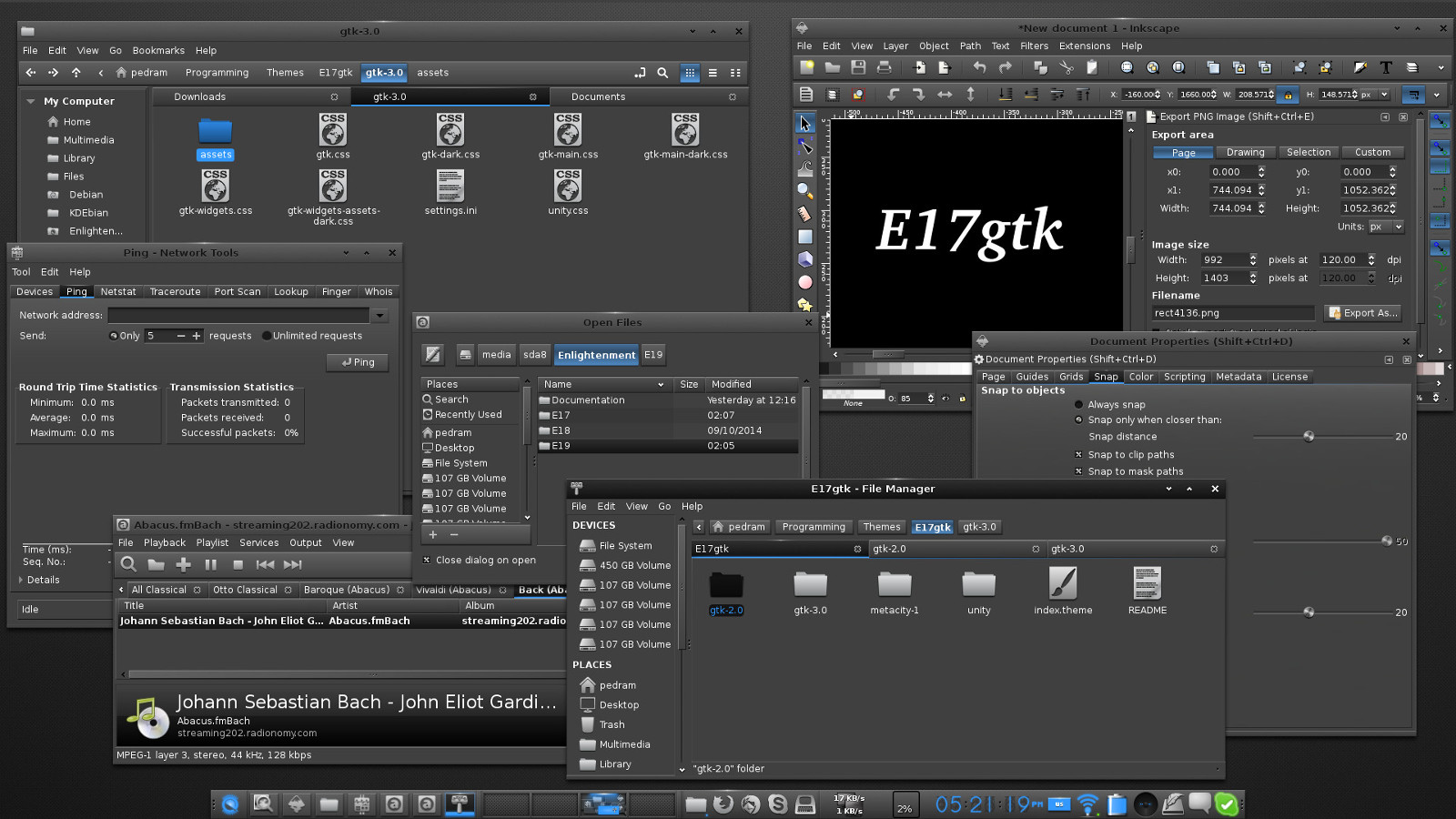
Task: Open gtk-dark.css file icon
Action: tap(450, 130)
